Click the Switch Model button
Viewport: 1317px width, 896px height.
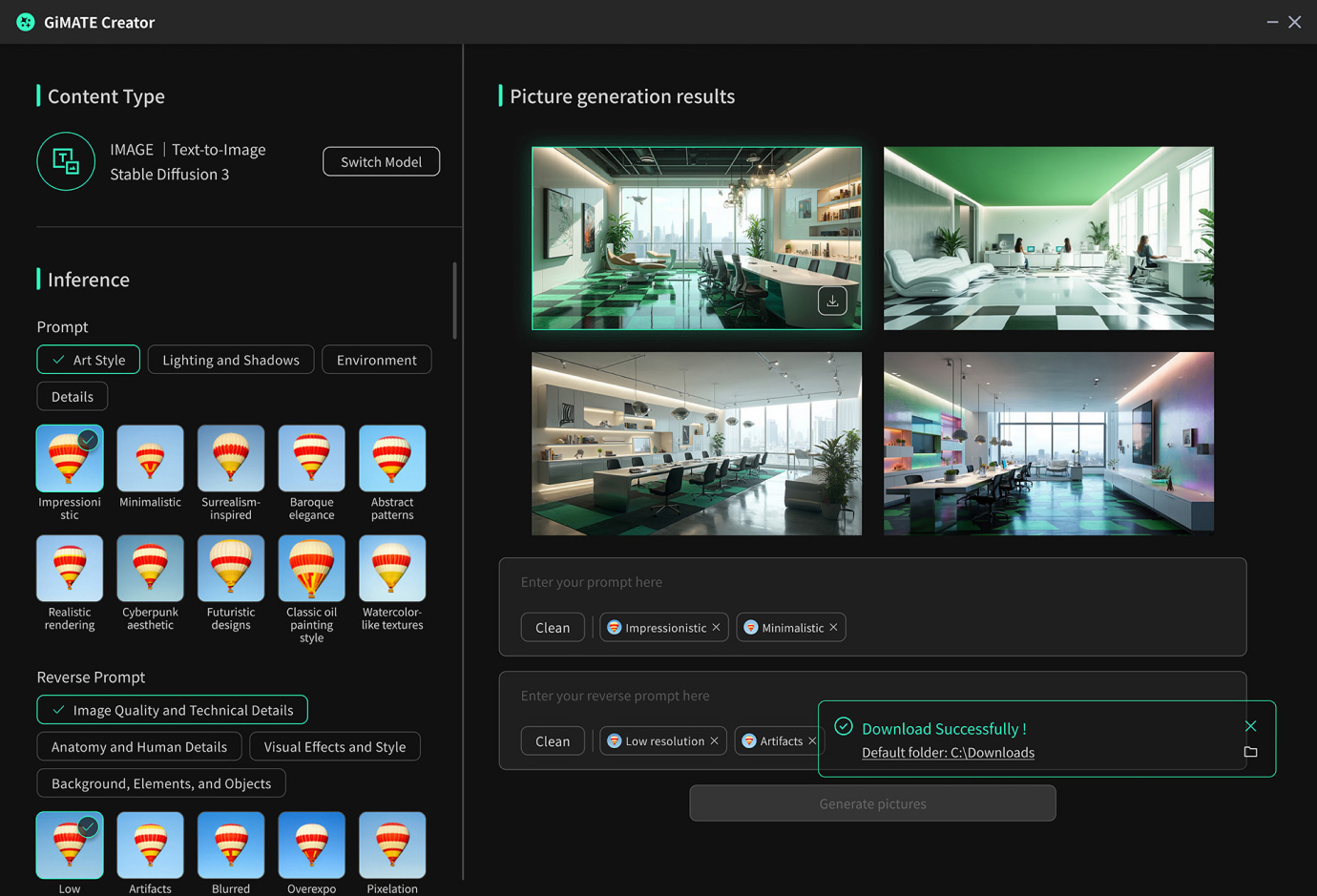coord(381,161)
